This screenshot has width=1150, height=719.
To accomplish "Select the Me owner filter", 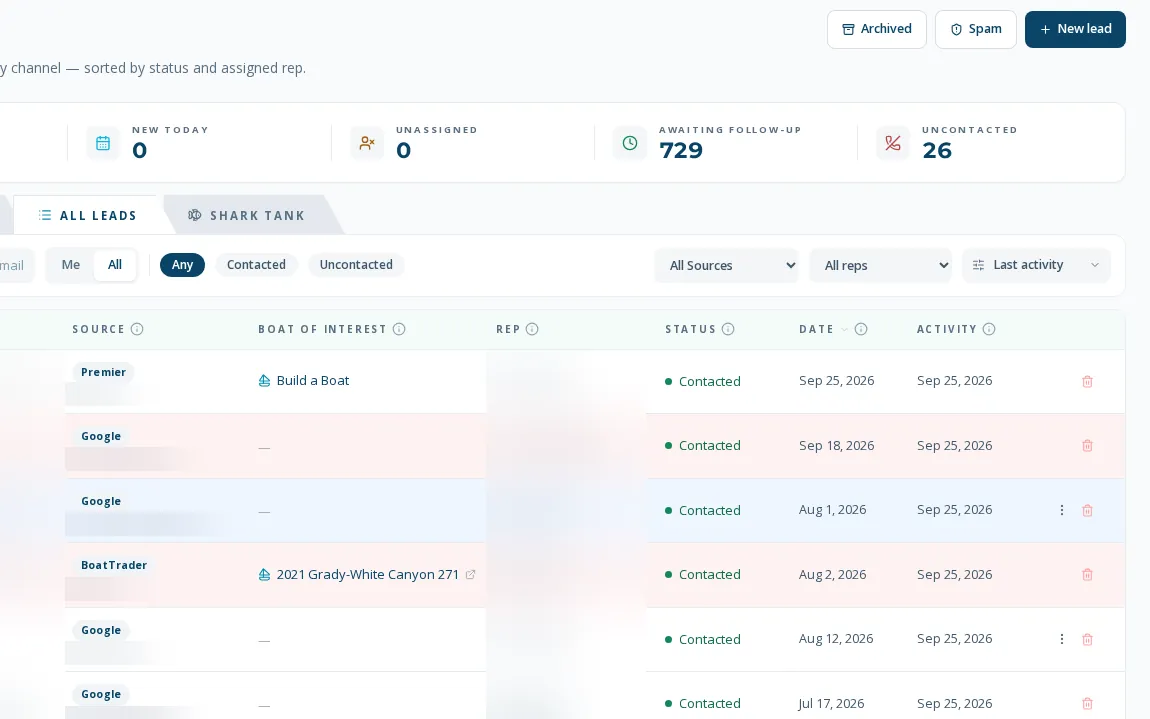I will [x=70, y=265].
